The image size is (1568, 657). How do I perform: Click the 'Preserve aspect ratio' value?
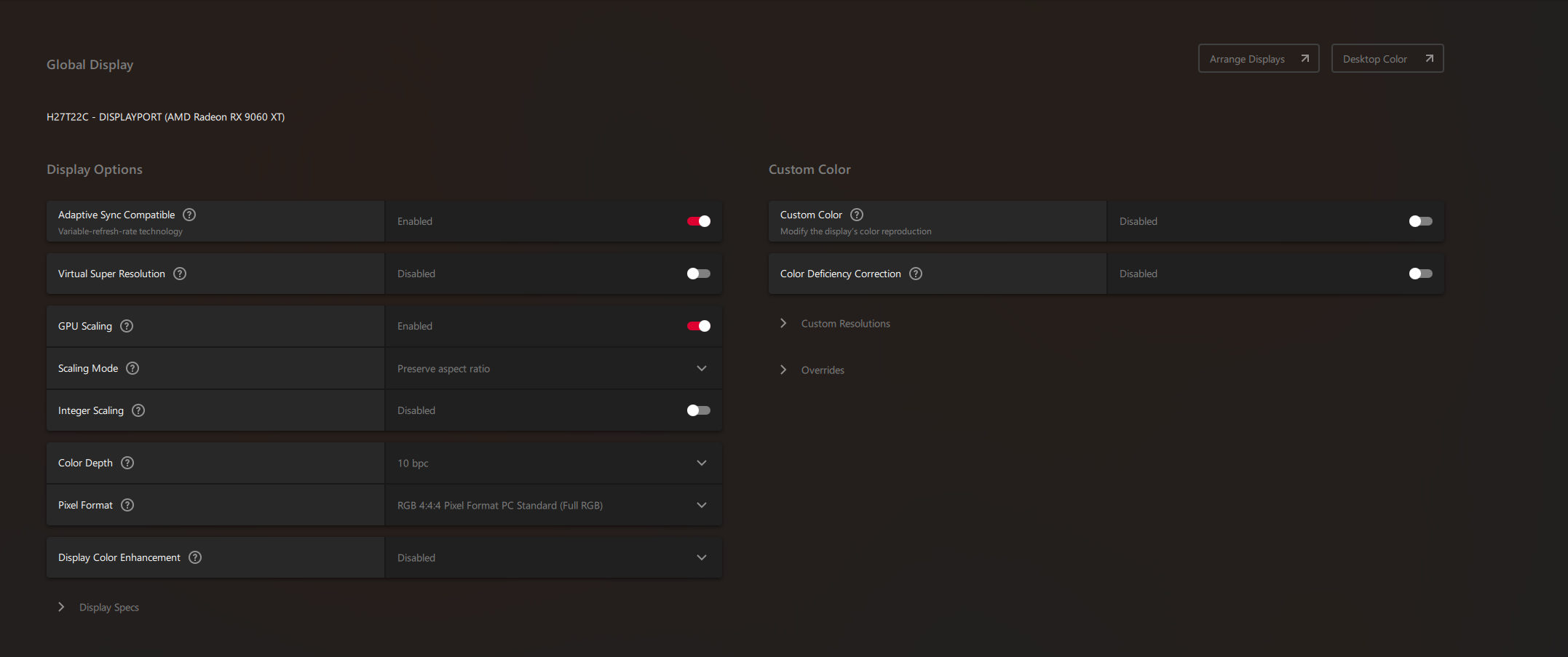(x=443, y=369)
